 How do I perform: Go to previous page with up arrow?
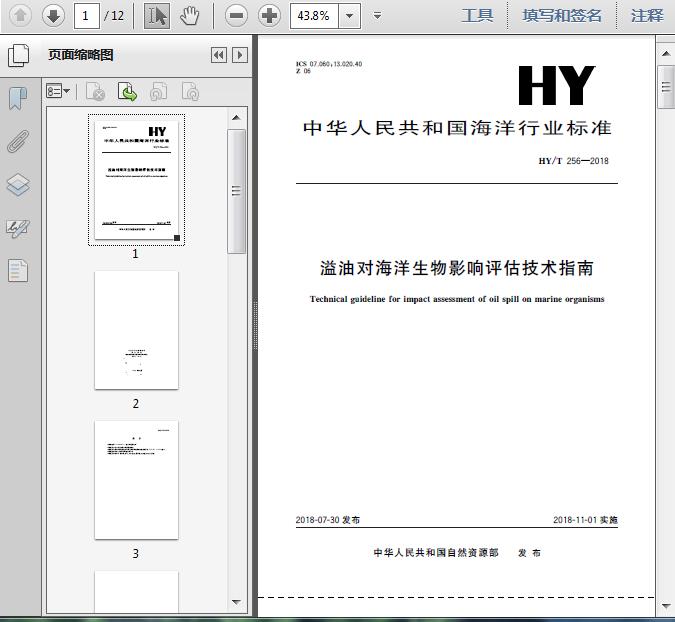20,16
